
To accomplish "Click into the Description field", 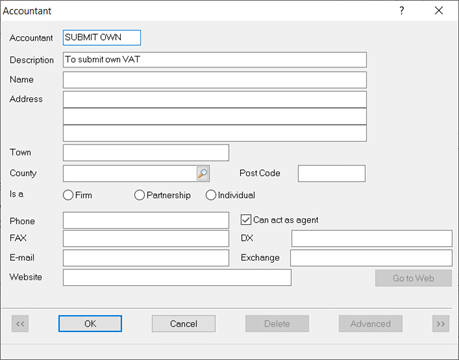I will (x=215, y=60).
